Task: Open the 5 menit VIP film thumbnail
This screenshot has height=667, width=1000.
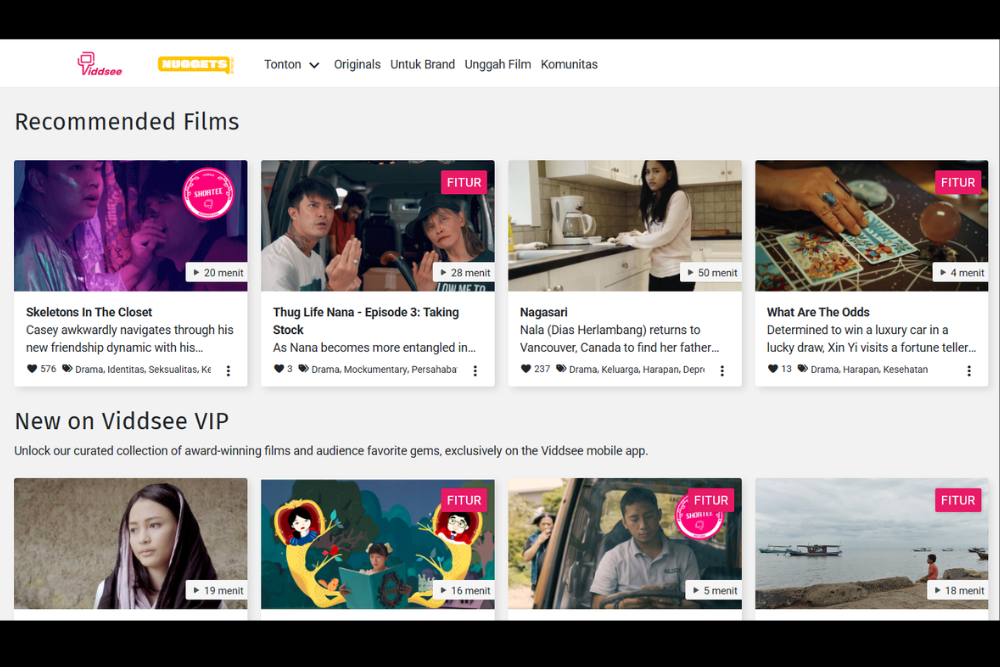Action: [x=625, y=543]
